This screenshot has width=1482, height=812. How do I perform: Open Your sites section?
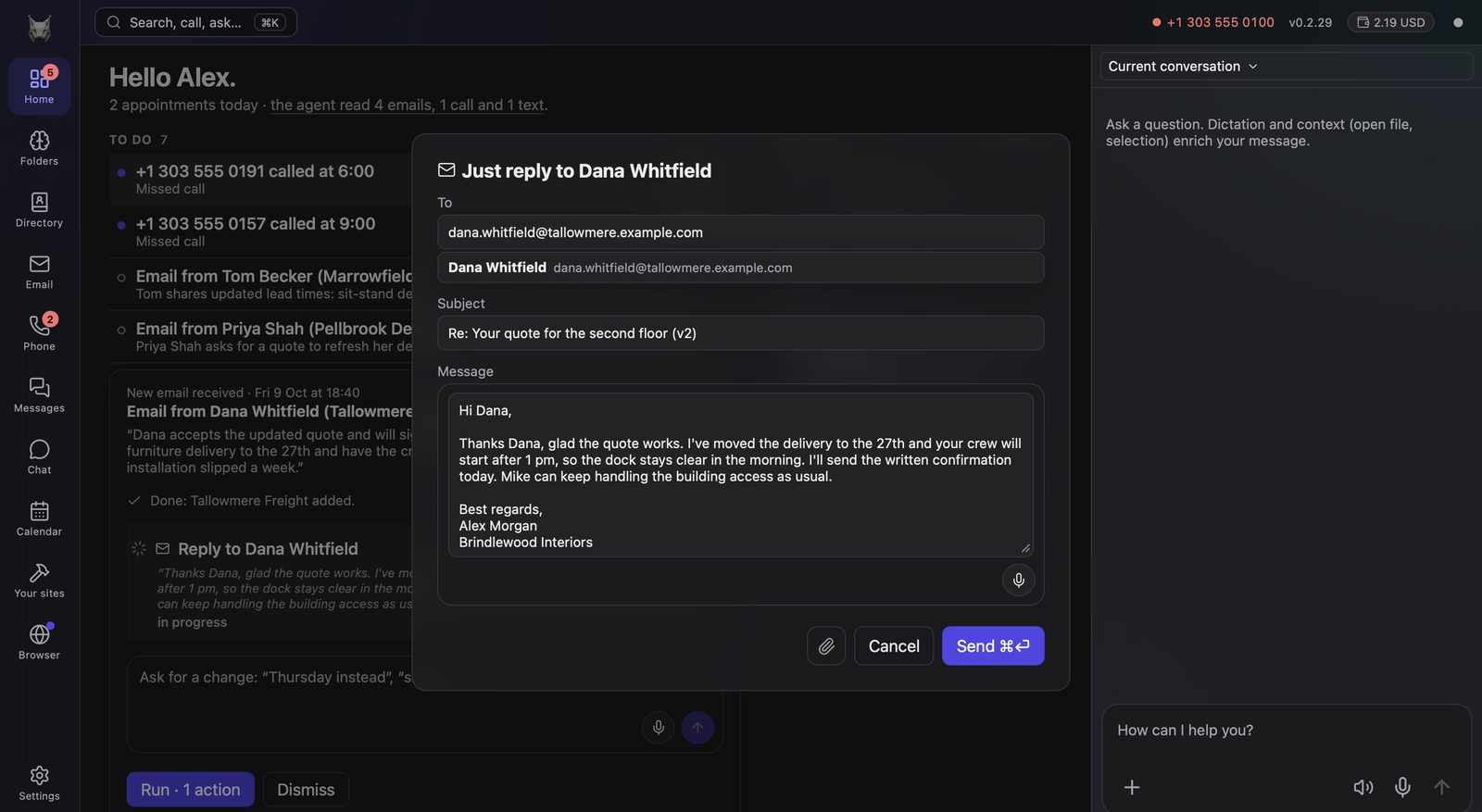[39, 581]
